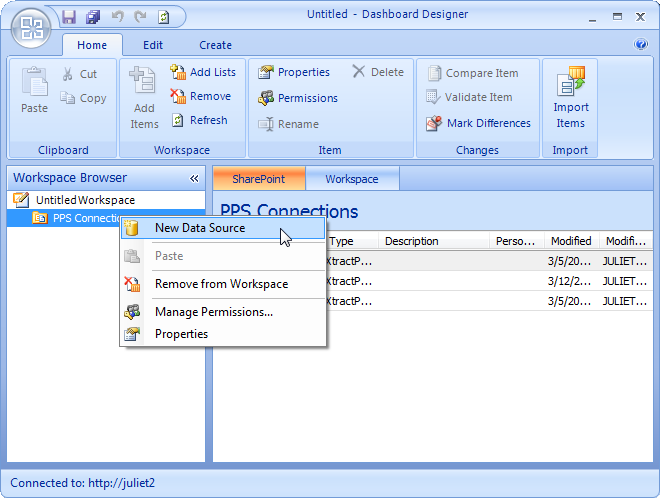660x498 pixels.
Task: Click the Compare Item icon
Action: point(434,73)
